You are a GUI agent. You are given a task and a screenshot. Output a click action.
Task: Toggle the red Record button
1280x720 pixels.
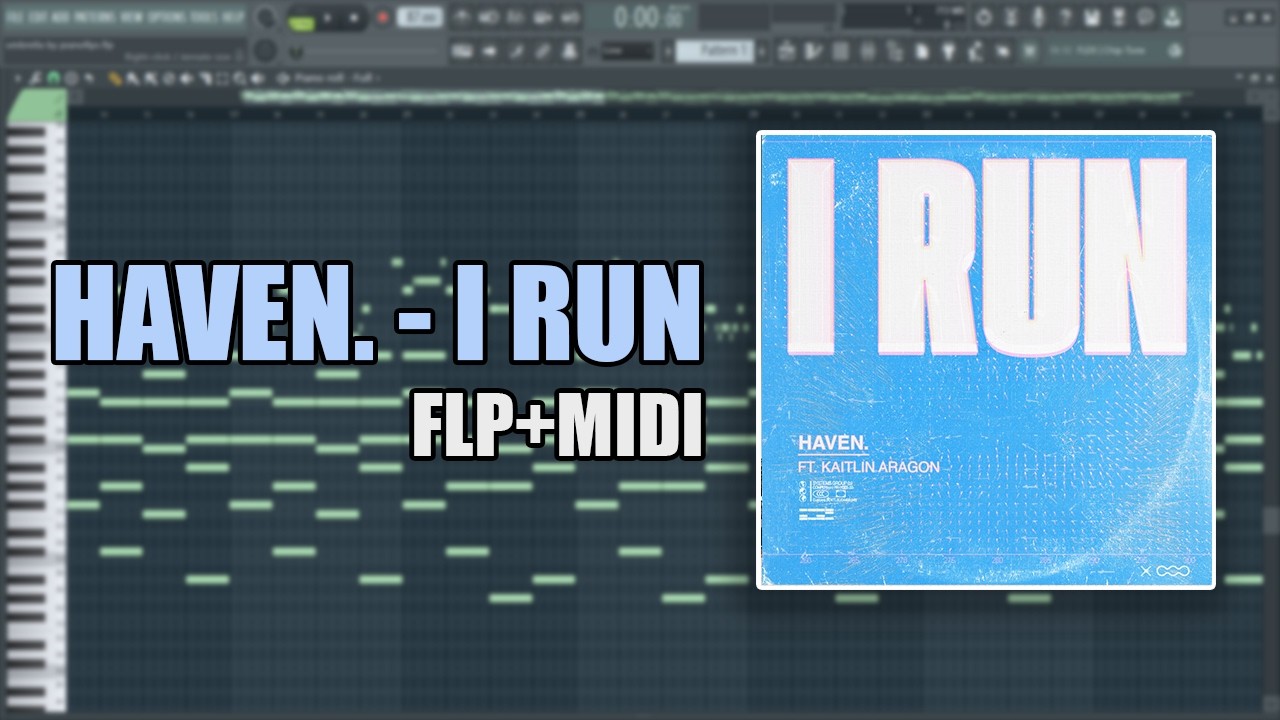click(x=383, y=17)
